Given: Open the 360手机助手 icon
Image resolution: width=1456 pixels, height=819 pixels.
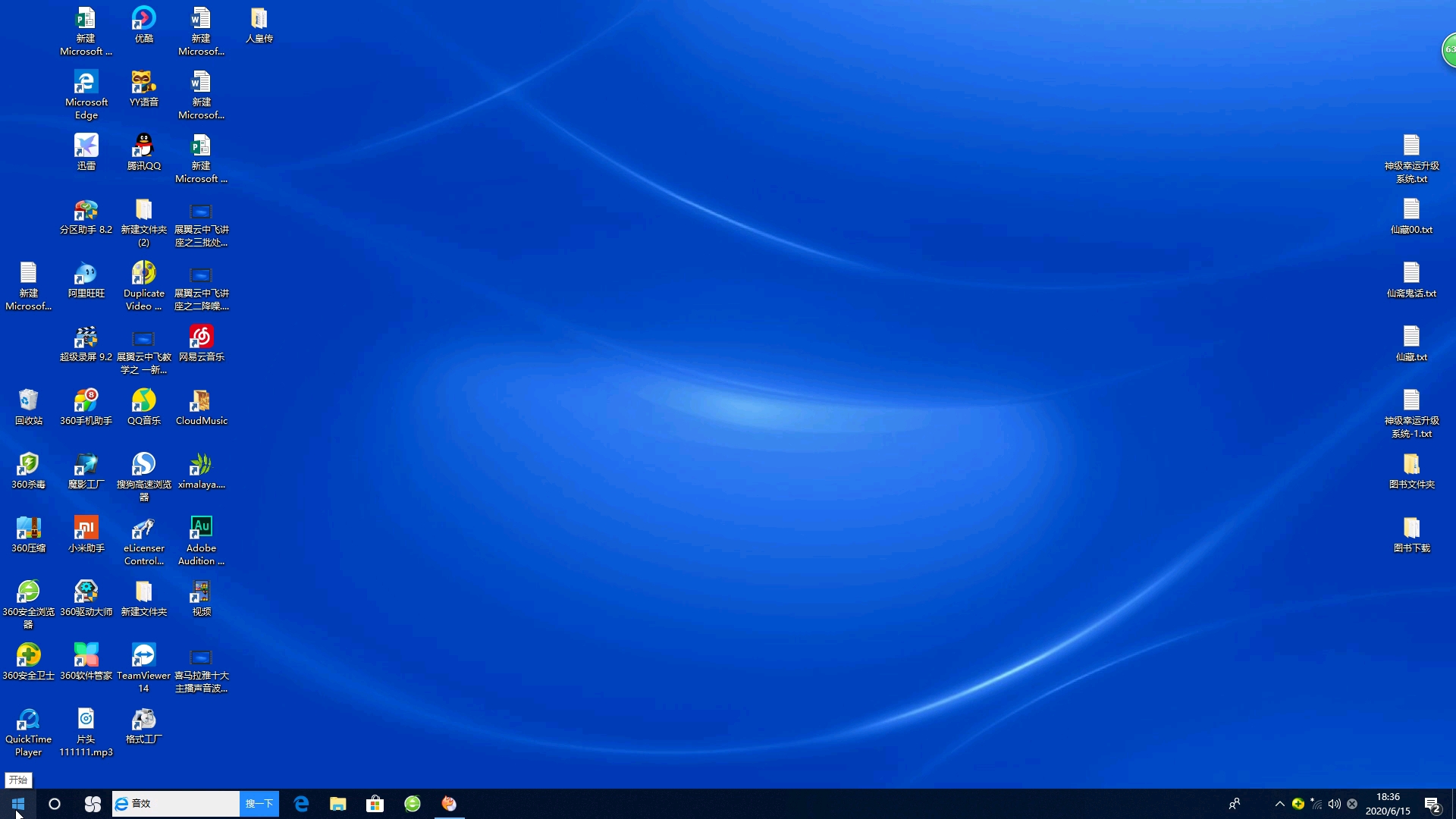Looking at the screenshot, I should point(86,406).
